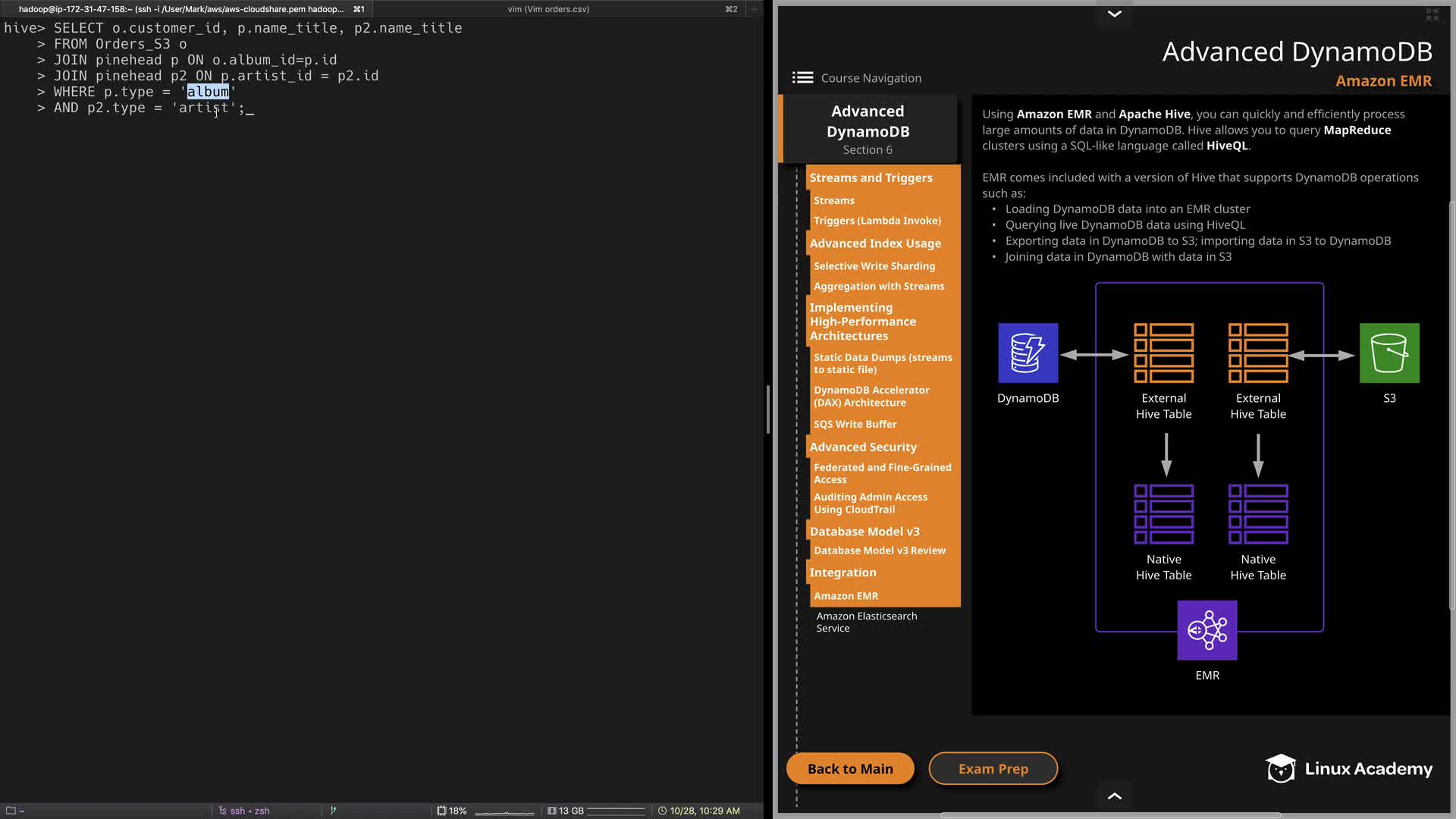Click the left External Hive Table icon
The width and height of the screenshot is (1456, 819).
click(1163, 353)
